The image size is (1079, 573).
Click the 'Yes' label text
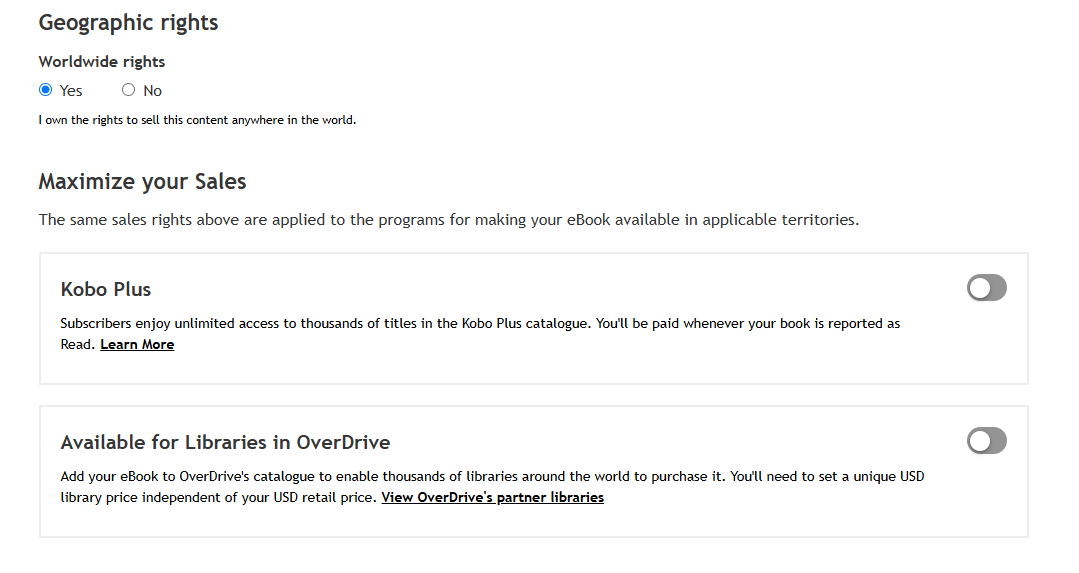71,91
